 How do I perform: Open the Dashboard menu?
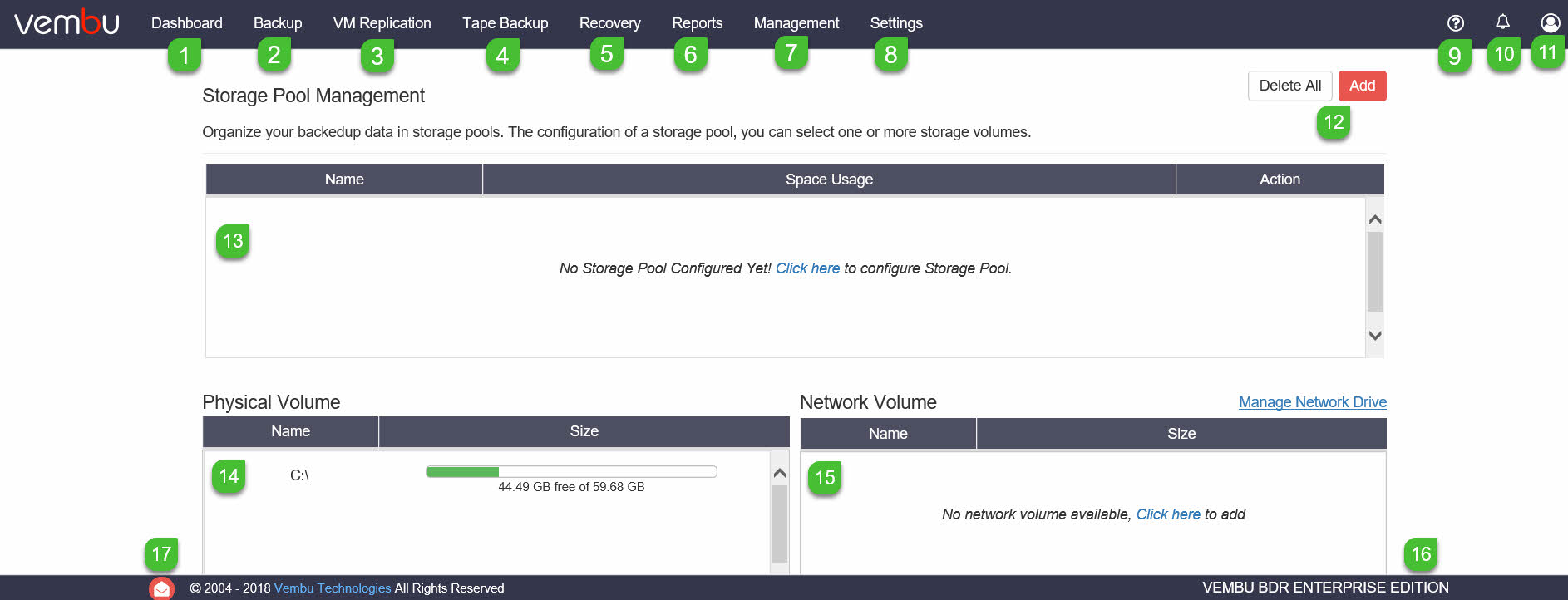(x=187, y=23)
